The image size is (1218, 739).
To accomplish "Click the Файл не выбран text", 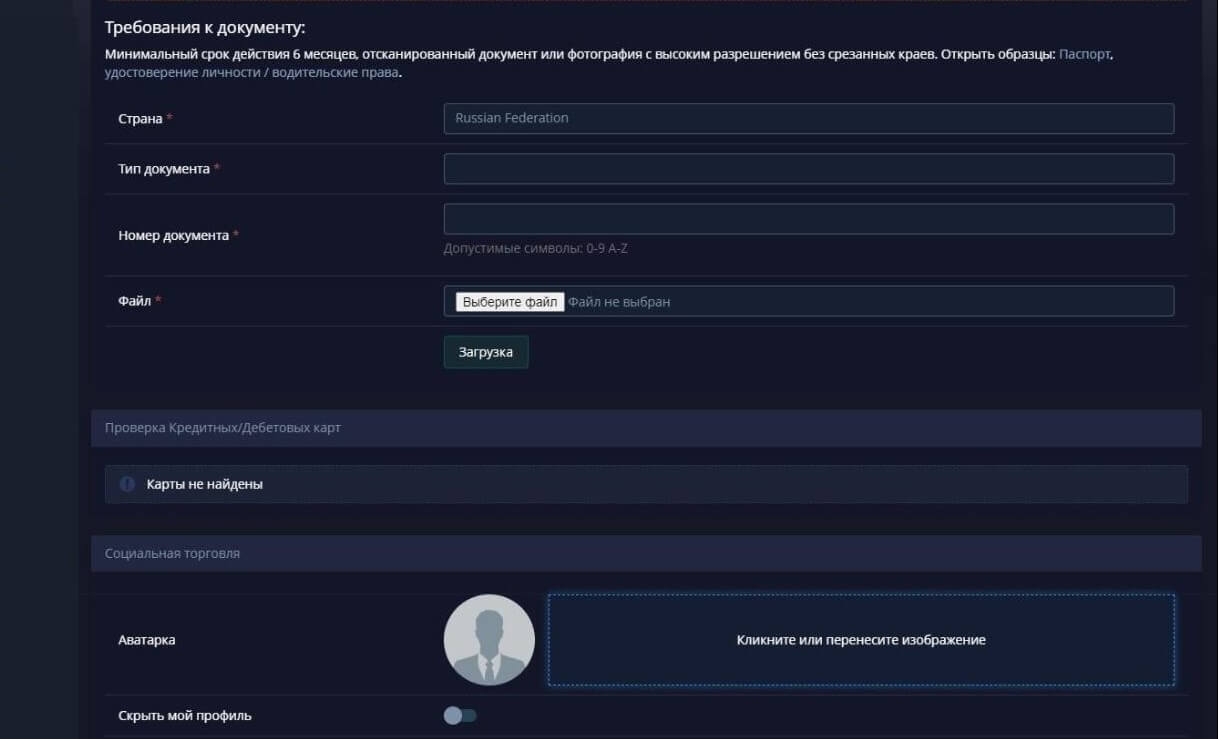I will pyautogui.click(x=619, y=302).
